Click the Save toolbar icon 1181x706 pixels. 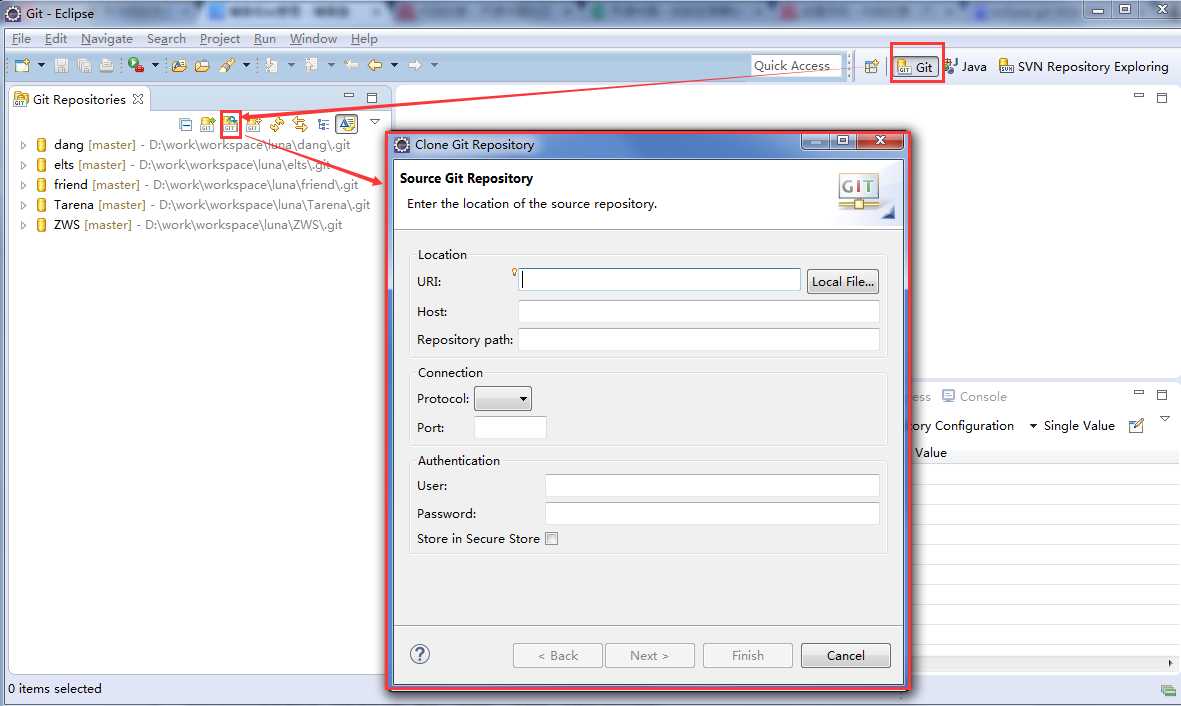click(x=62, y=66)
